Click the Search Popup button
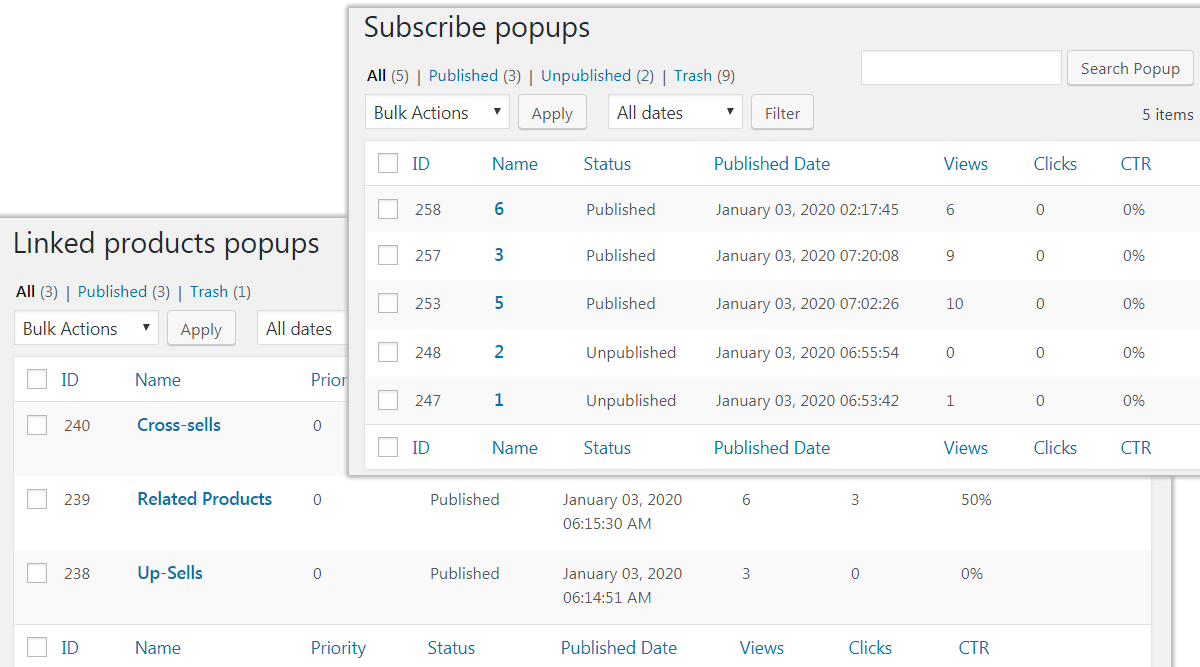This screenshot has height=667, width=1200. pyautogui.click(x=1130, y=69)
